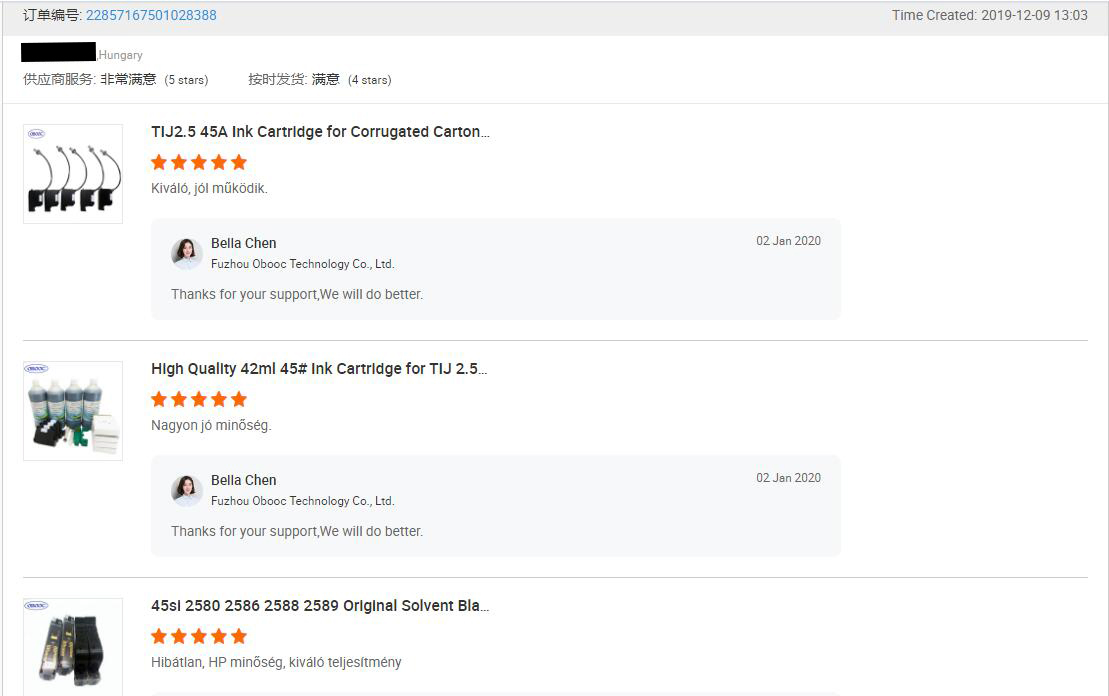Screen dimensions: 1109x696
Task: Click Bella Chen name in second reply
Action: (243, 480)
